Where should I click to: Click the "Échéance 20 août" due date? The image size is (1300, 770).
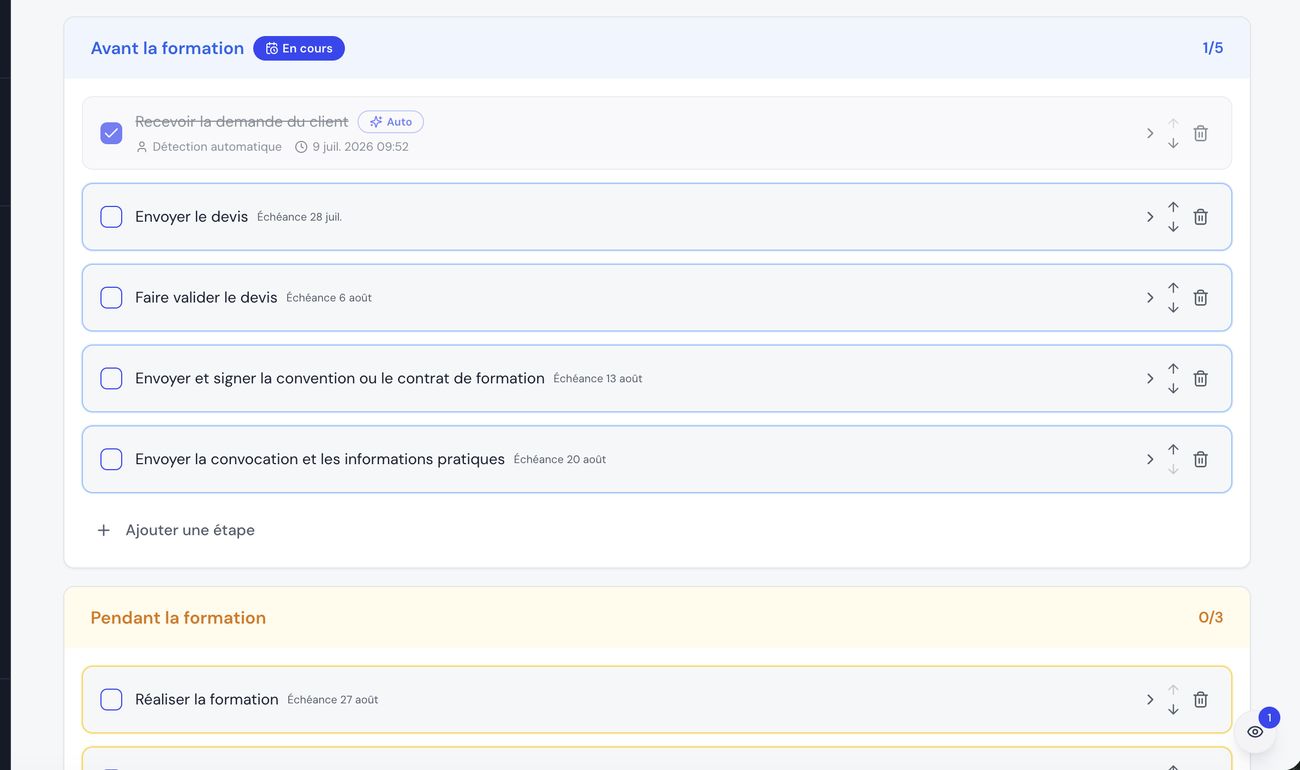click(560, 460)
